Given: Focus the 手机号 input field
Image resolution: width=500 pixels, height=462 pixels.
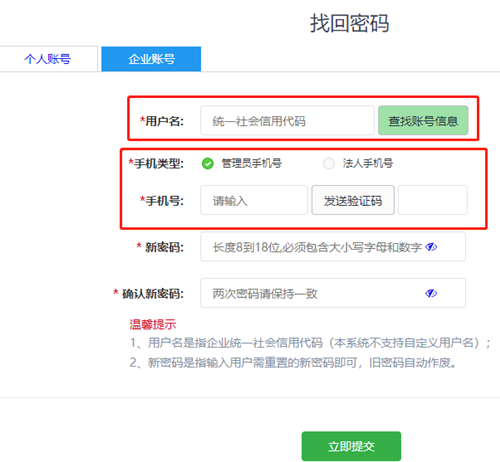Looking at the screenshot, I should pos(254,200).
